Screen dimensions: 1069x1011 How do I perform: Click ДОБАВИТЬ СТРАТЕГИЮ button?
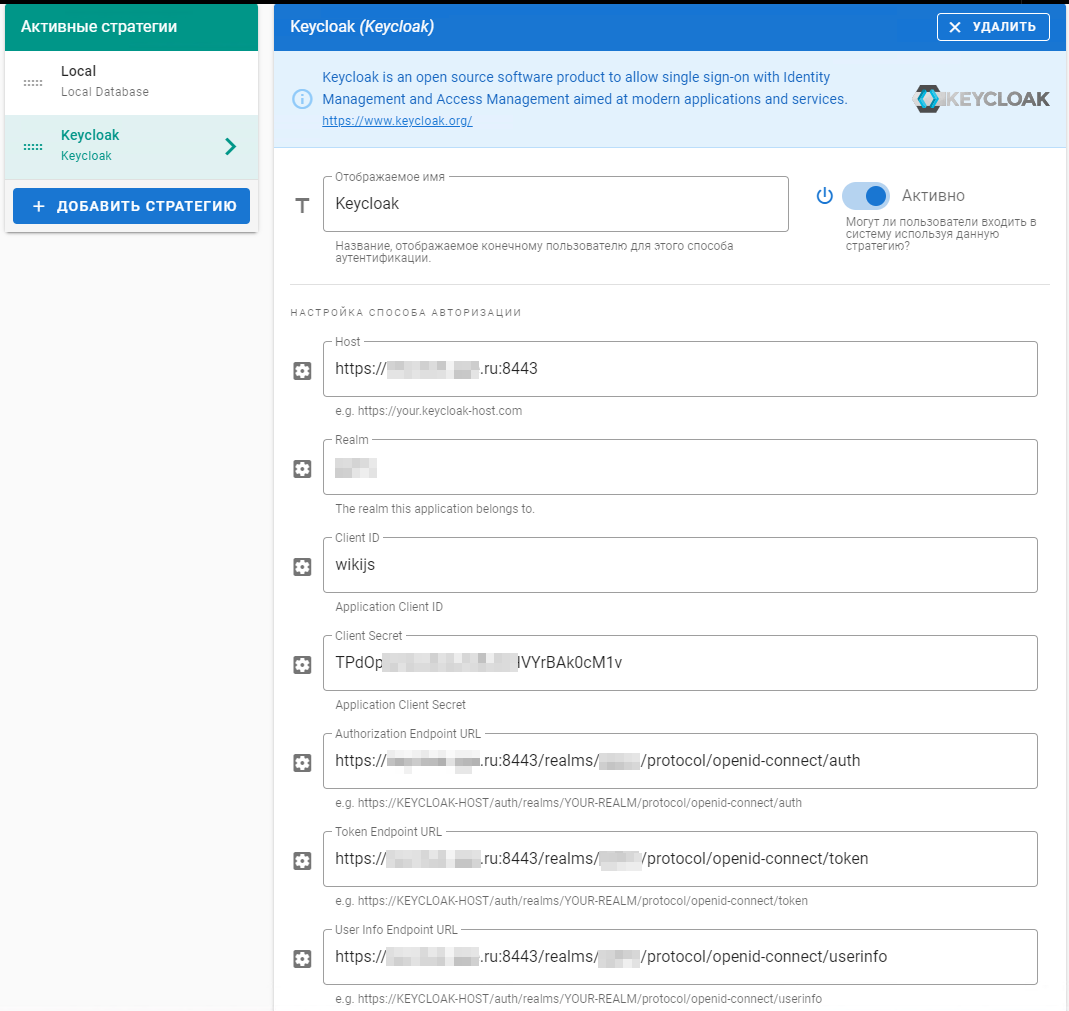(x=132, y=206)
